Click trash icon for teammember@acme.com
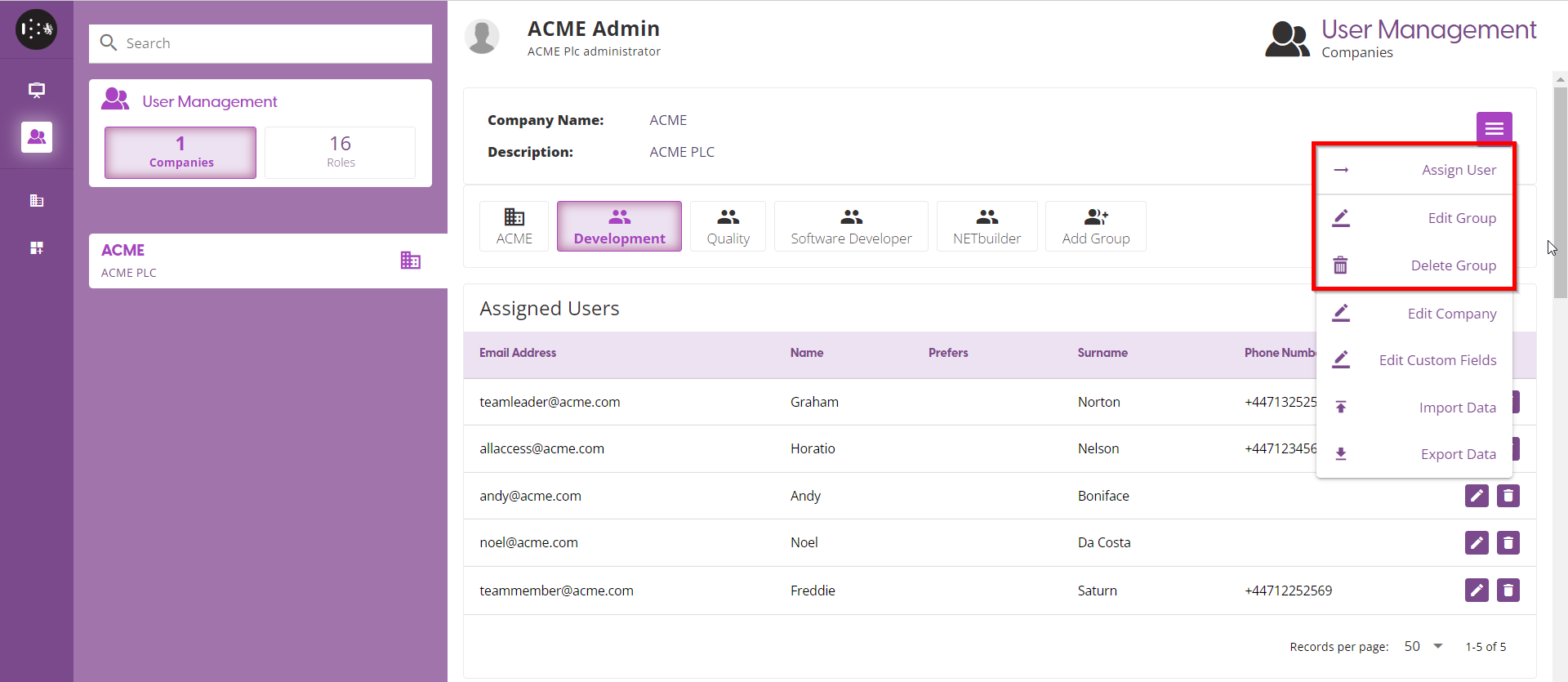This screenshot has height=682, width=1568. (x=1508, y=591)
